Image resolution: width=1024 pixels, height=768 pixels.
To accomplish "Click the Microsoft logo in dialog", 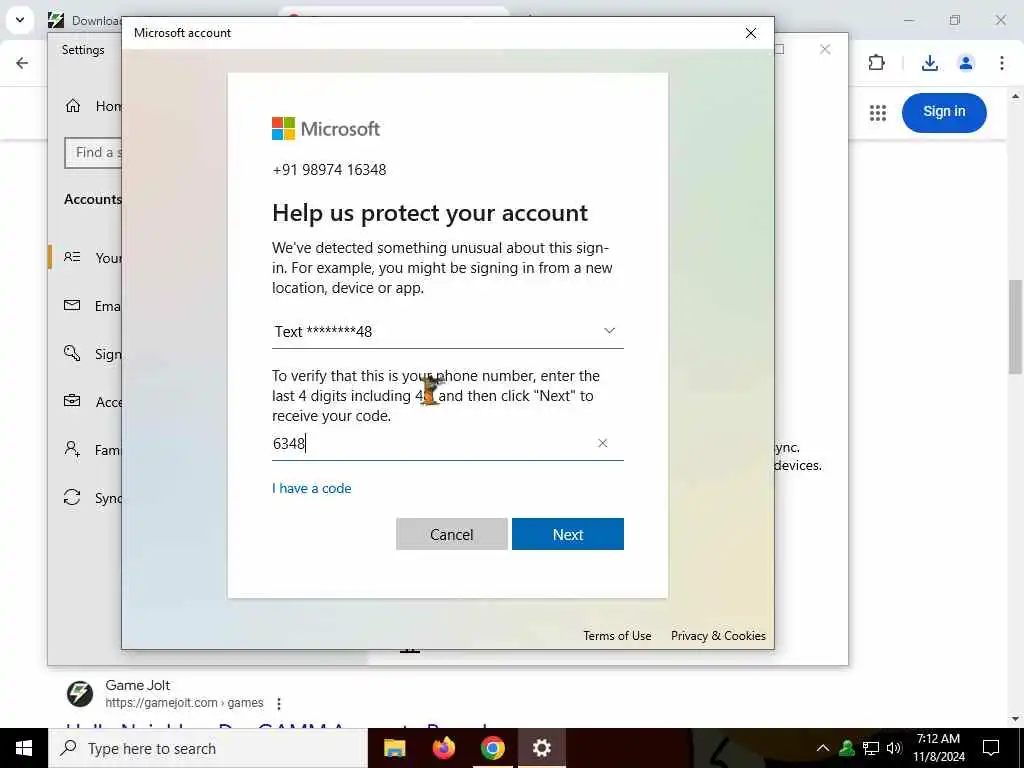I will 325,129.
